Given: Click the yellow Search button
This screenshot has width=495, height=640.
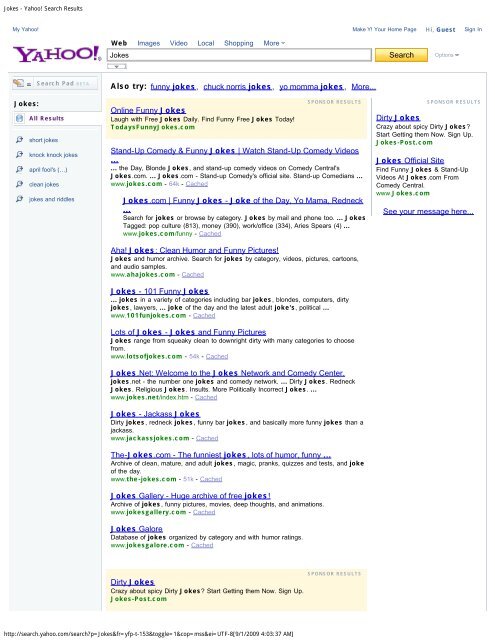Looking at the screenshot, I should click(401, 55).
